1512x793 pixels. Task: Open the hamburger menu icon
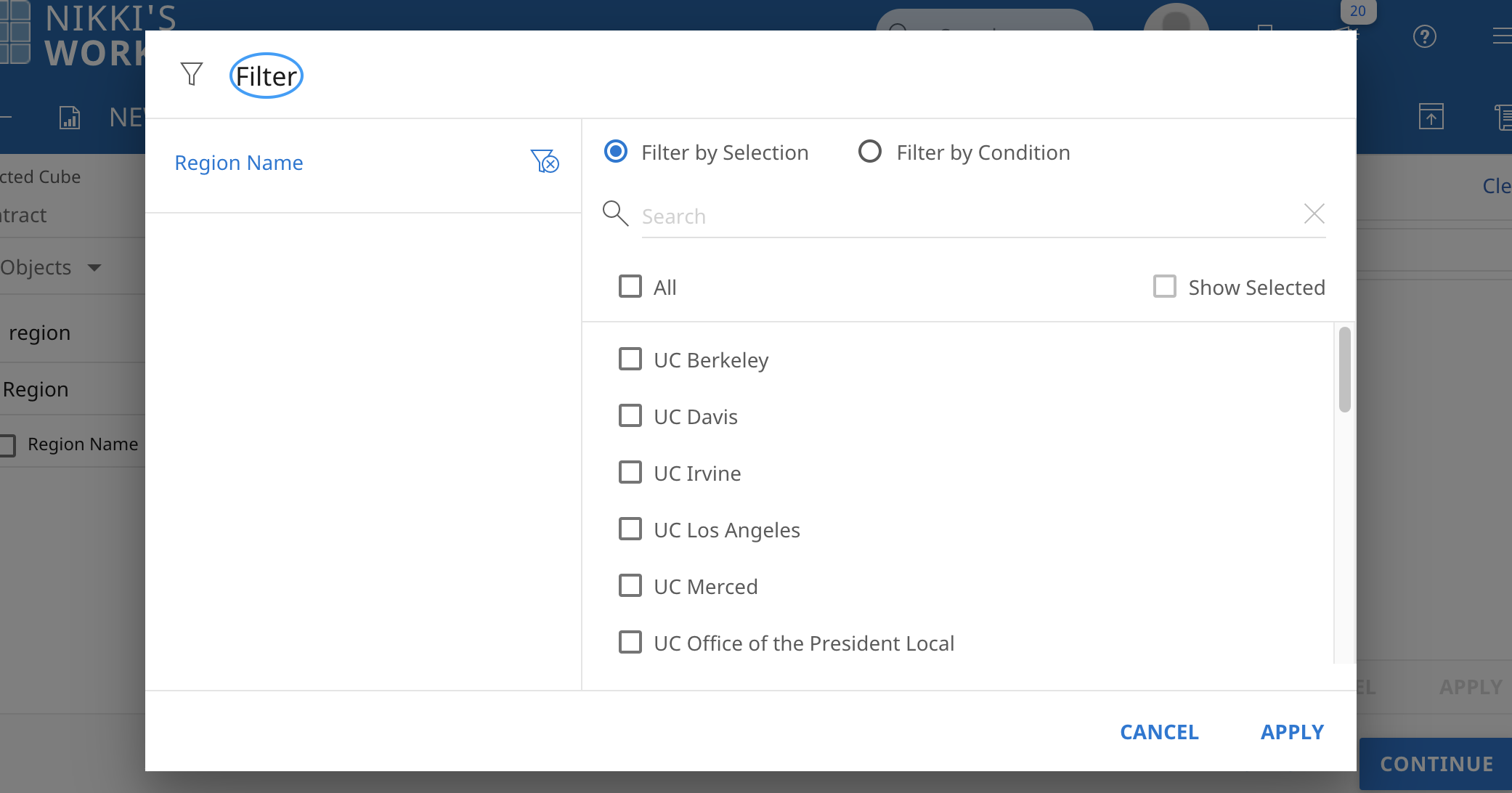click(x=1502, y=36)
